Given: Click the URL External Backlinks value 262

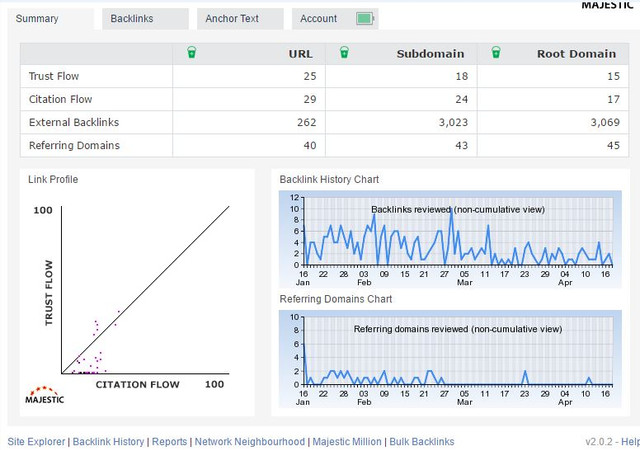Looking at the screenshot, I should point(307,122).
